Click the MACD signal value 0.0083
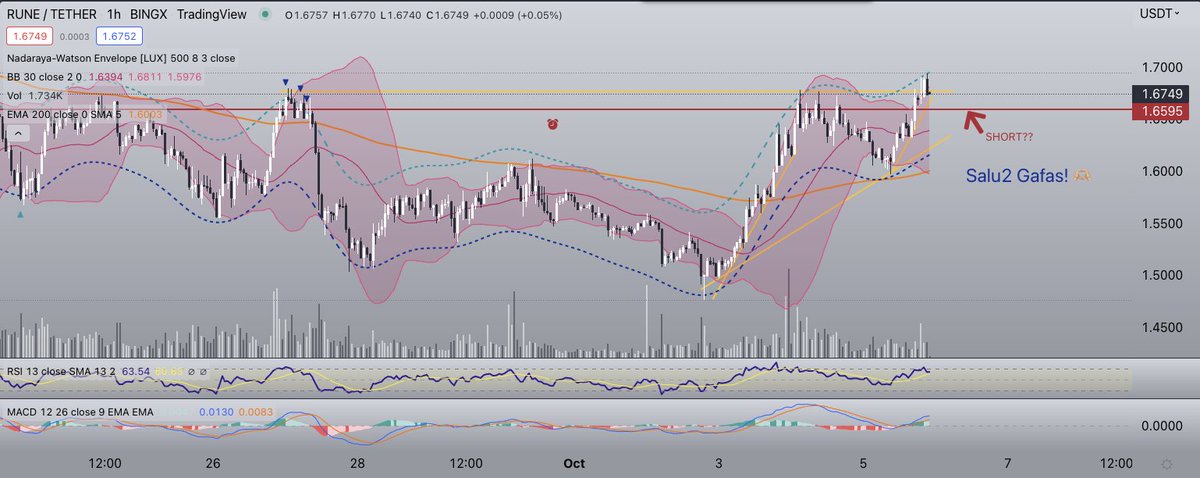The width and height of the screenshot is (1200, 478). 257,410
